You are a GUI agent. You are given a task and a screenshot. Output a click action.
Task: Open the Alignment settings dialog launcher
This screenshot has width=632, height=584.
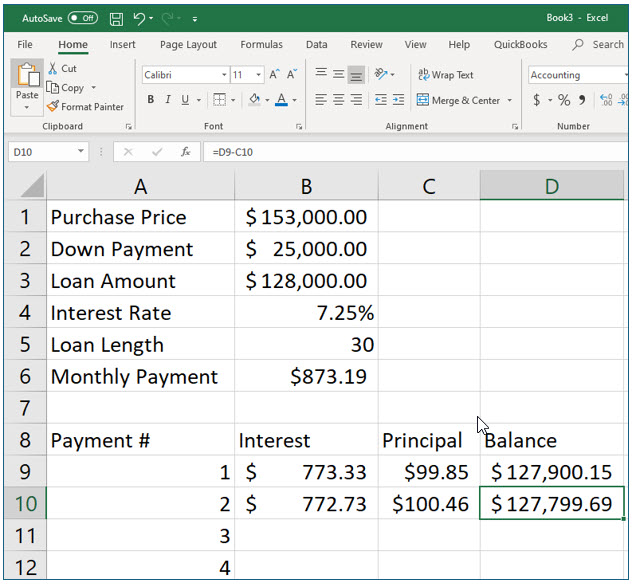pos(515,127)
